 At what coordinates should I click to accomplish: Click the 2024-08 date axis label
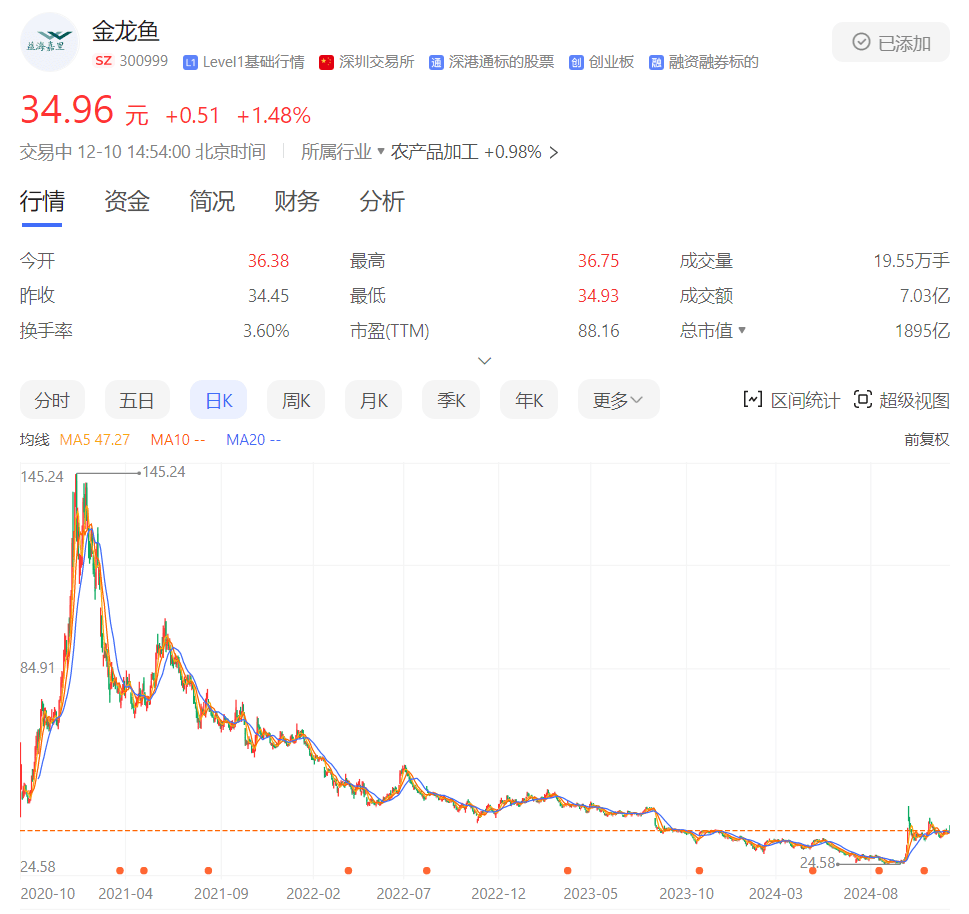click(x=871, y=894)
